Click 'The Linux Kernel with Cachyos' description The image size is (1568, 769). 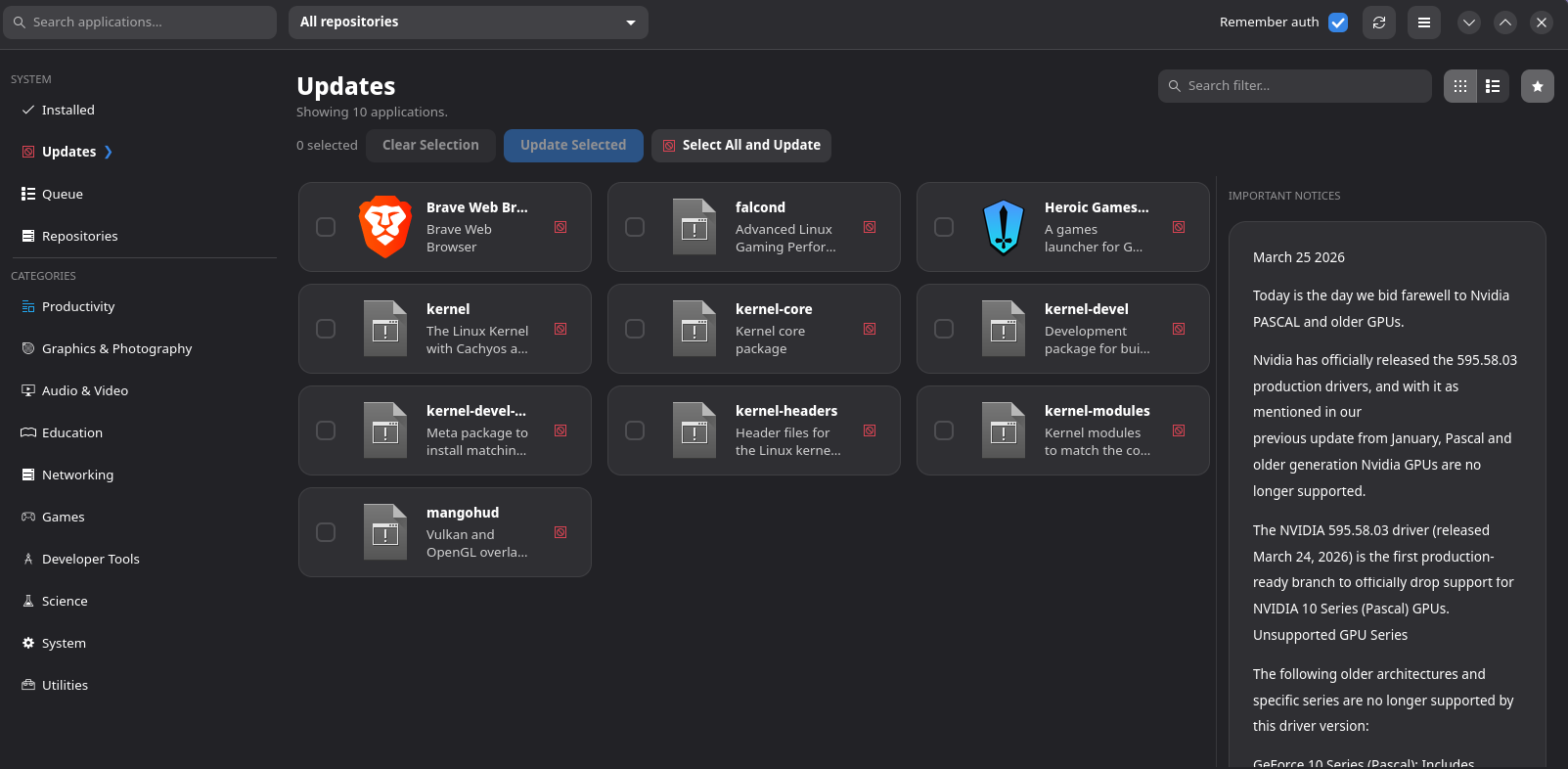coord(477,339)
